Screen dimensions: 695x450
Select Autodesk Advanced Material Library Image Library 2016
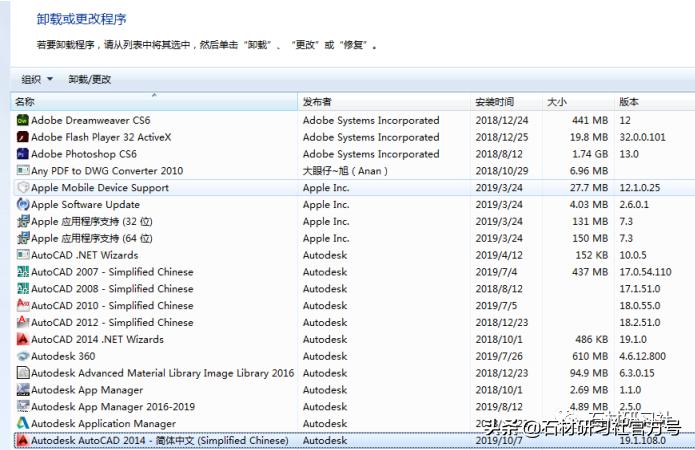163,373
